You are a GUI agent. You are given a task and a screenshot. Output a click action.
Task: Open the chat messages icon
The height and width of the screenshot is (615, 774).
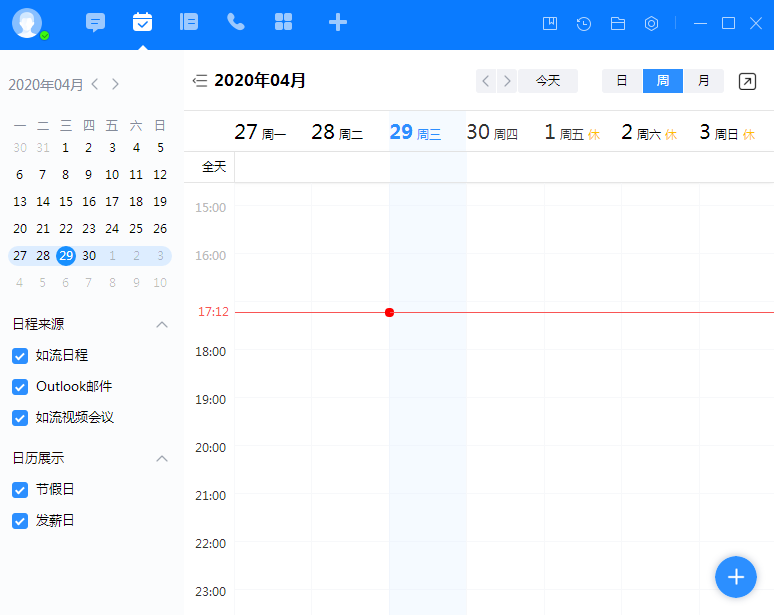tap(95, 23)
